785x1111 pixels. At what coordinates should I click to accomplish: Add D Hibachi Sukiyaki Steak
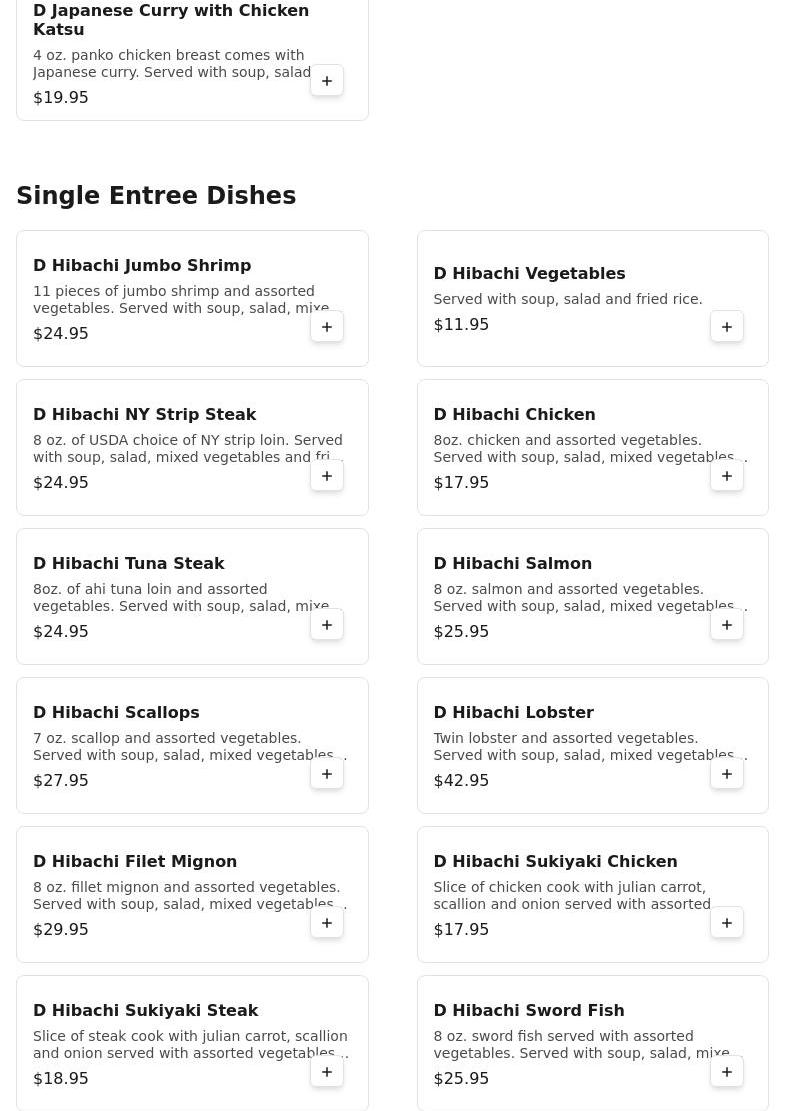(x=327, y=1072)
